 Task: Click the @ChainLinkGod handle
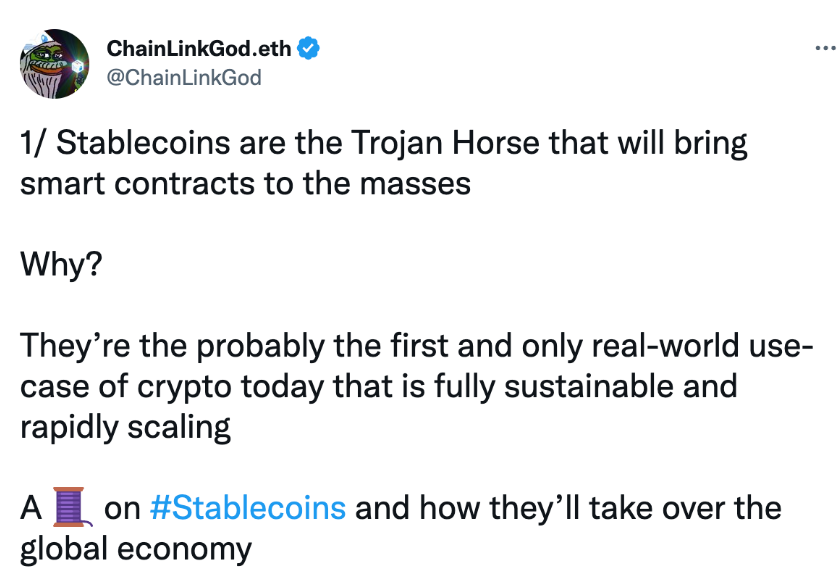coord(184,78)
